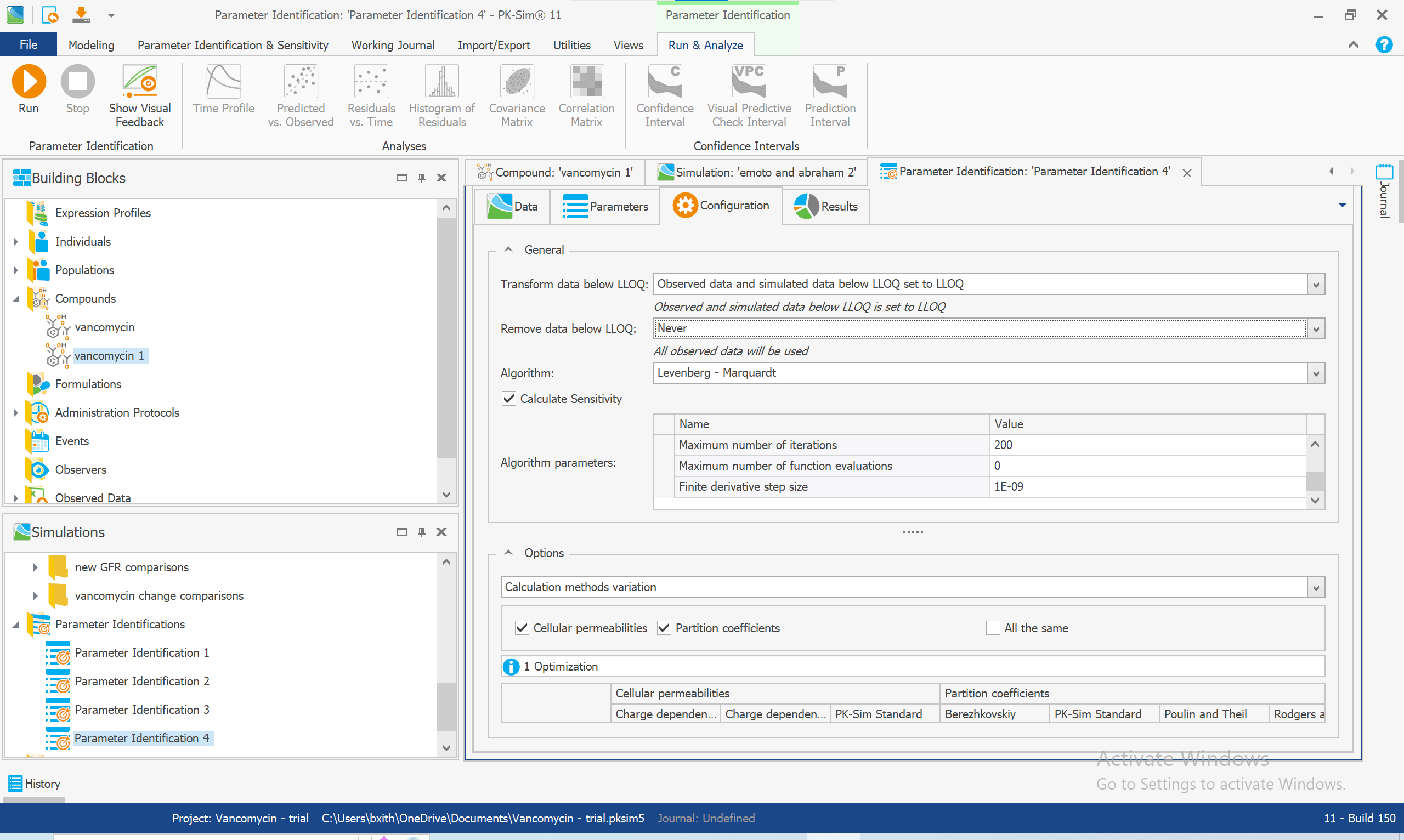
Task: Open the Working Journal menu
Action: [x=393, y=45]
